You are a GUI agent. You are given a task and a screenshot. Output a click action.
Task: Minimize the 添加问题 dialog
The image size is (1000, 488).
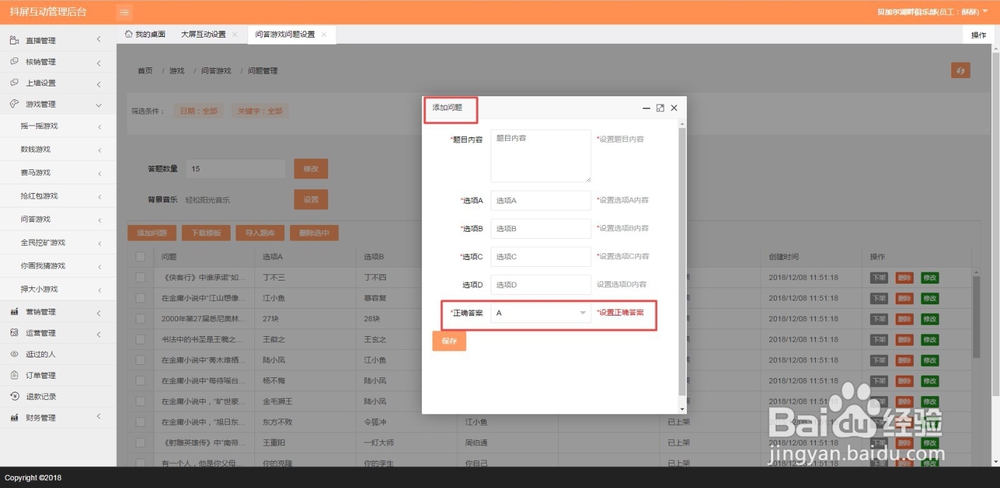click(x=646, y=108)
